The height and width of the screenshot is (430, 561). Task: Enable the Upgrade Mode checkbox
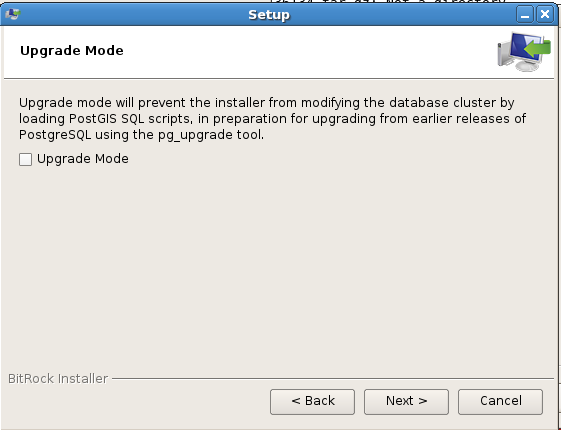(25, 159)
